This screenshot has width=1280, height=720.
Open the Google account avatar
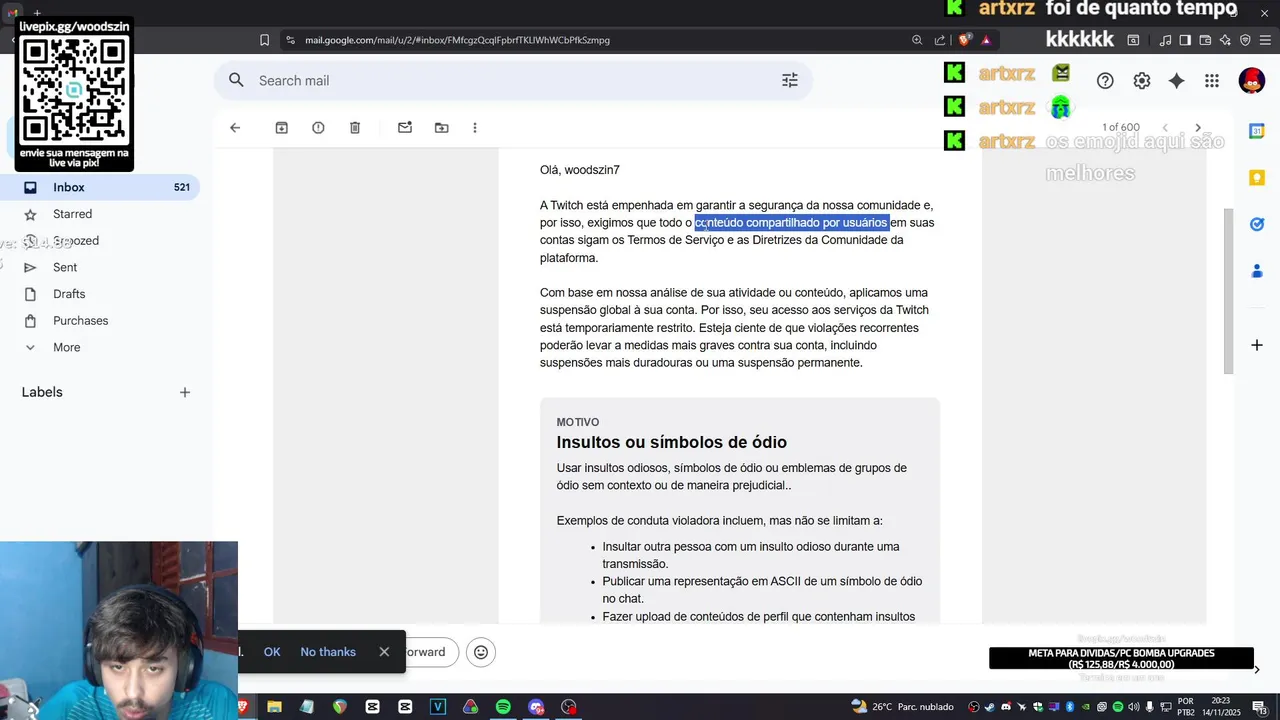(x=1251, y=81)
